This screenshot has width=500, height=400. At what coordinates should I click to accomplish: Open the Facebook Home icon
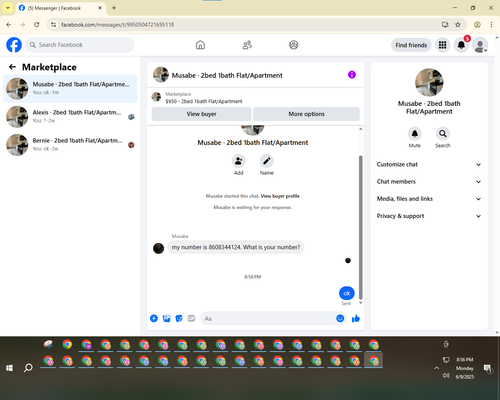[200, 45]
